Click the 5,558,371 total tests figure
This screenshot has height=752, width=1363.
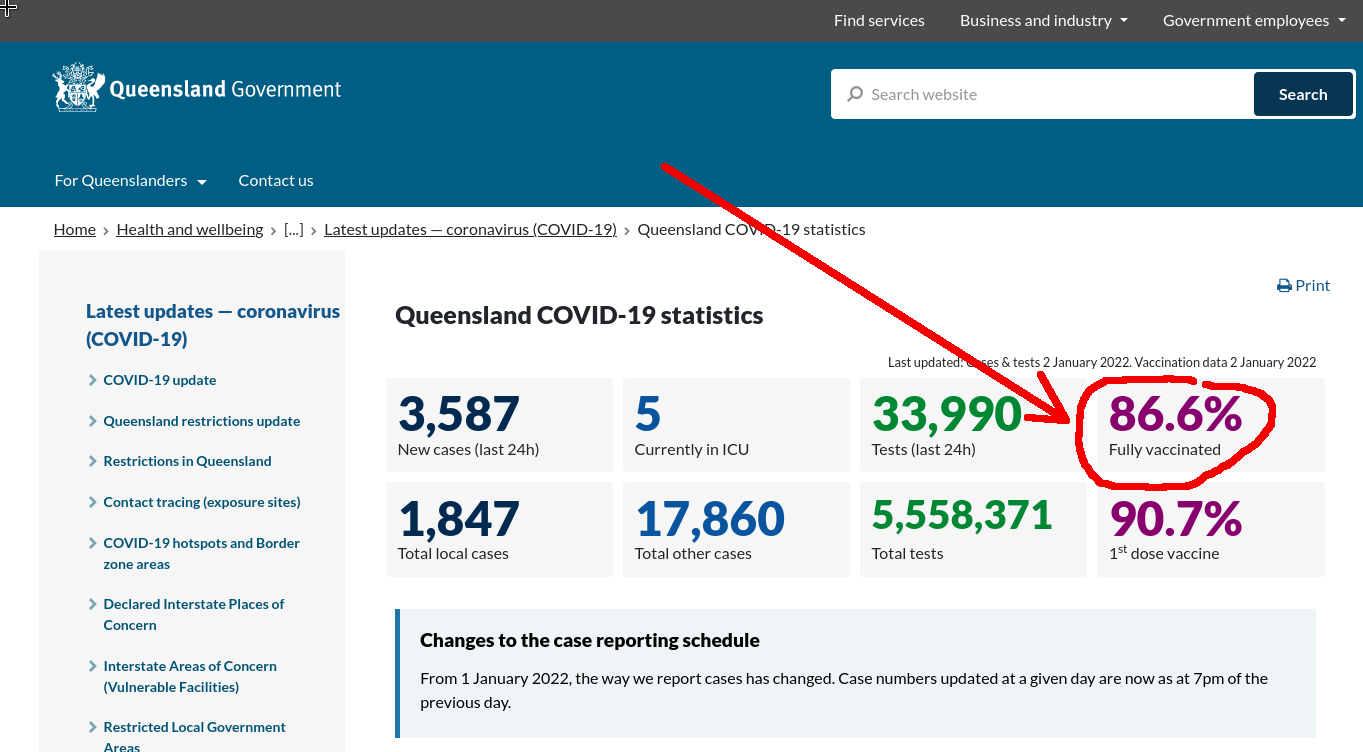(x=962, y=515)
